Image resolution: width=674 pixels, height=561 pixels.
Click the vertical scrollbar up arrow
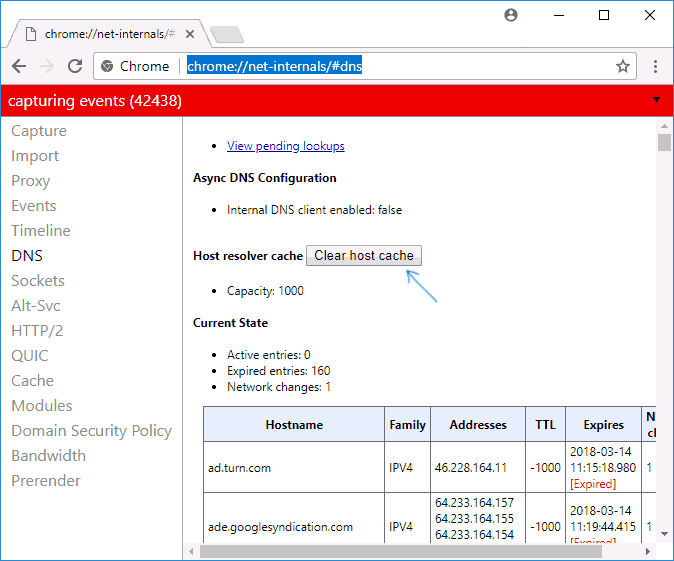coord(664,126)
